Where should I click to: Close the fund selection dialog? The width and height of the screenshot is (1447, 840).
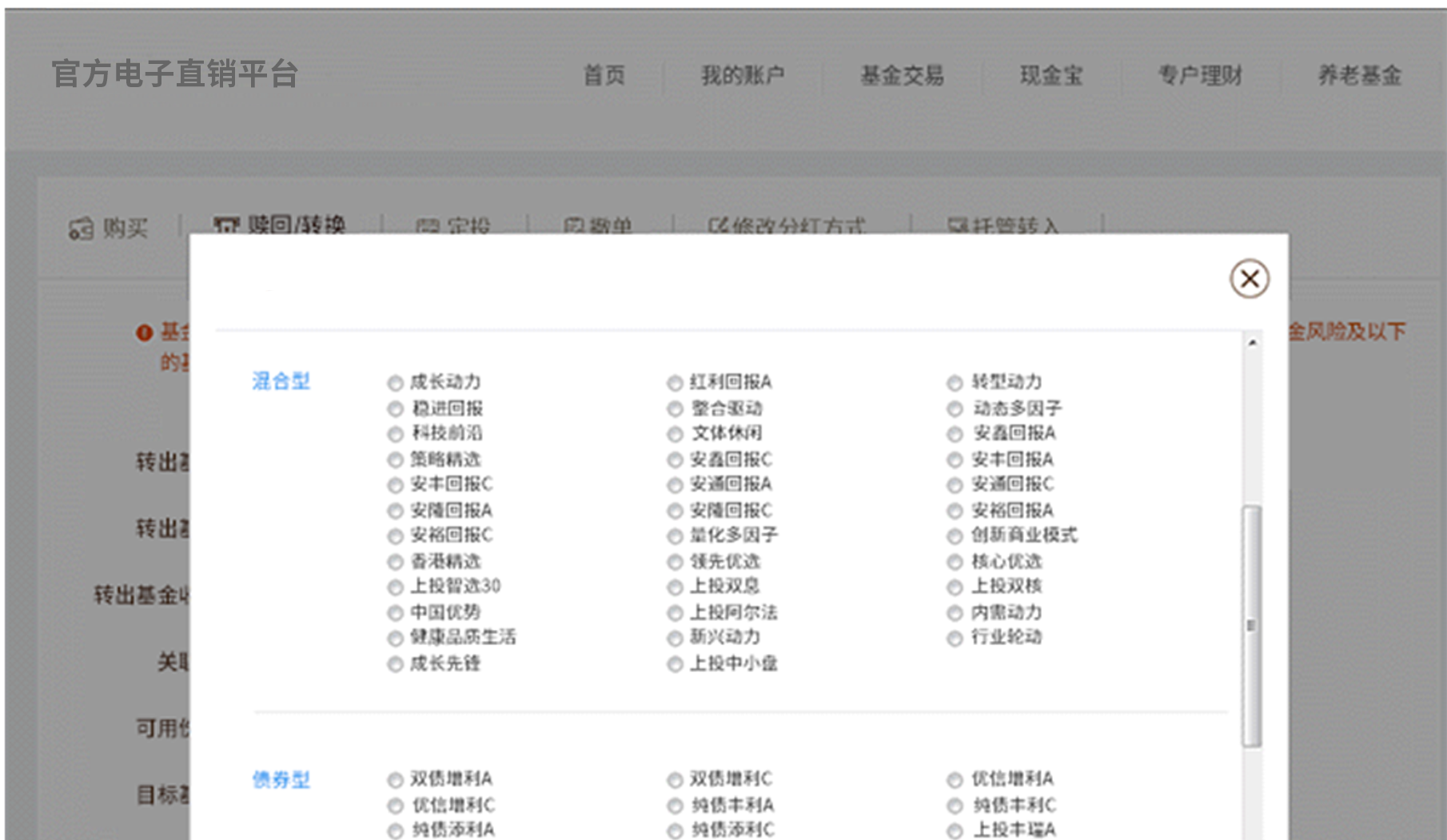coord(1249,279)
